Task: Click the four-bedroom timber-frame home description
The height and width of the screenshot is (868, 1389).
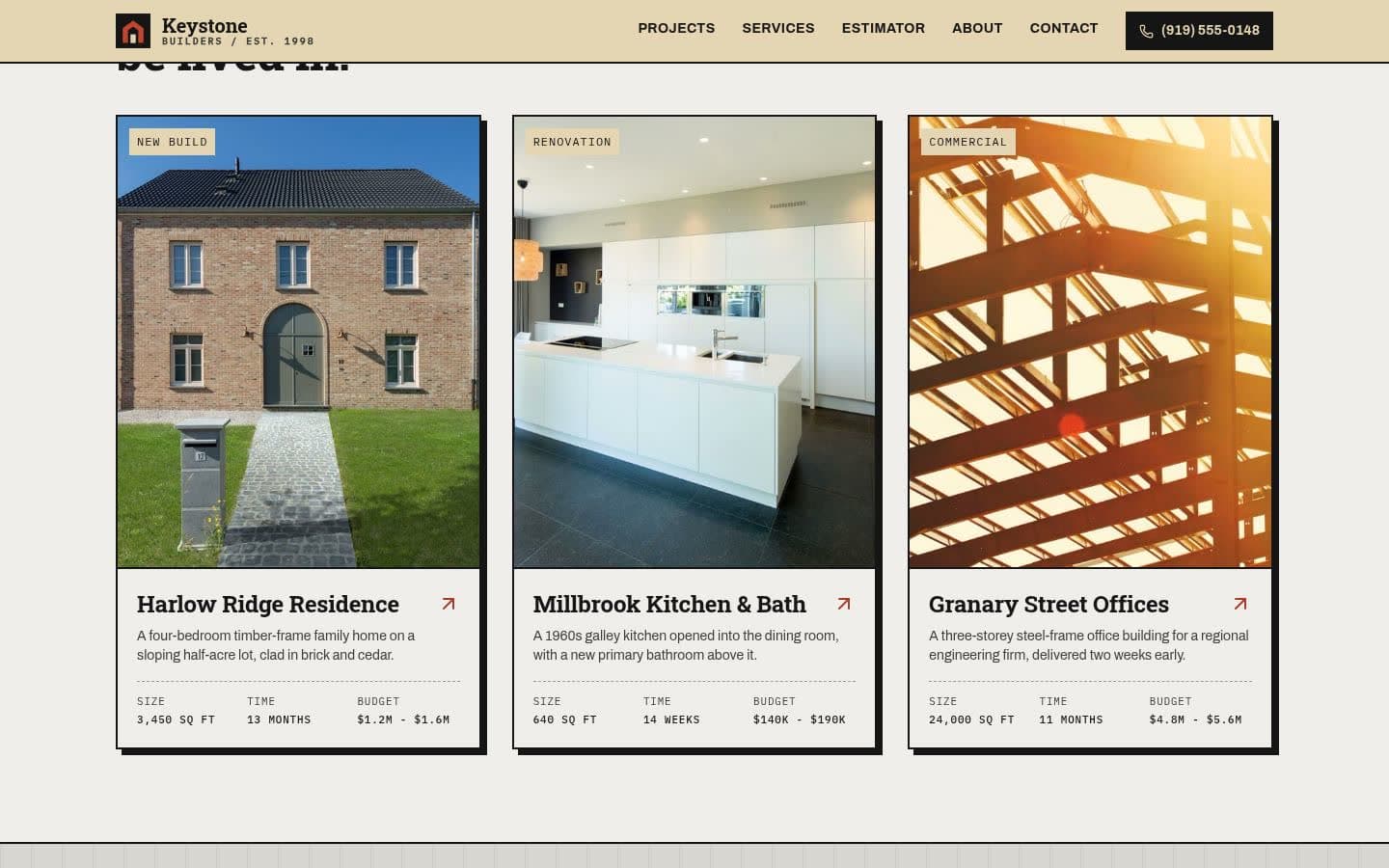Action: click(276, 645)
